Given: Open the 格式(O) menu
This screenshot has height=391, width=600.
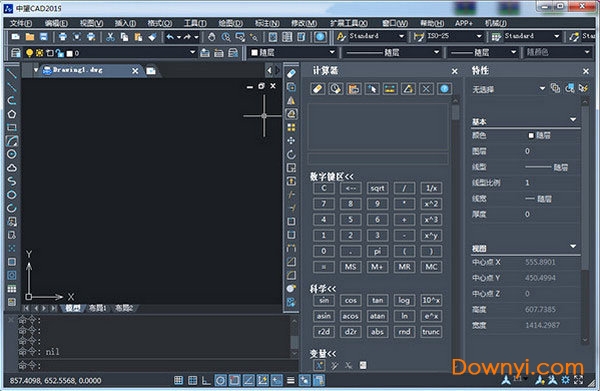Looking at the screenshot, I should coord(160,23).
